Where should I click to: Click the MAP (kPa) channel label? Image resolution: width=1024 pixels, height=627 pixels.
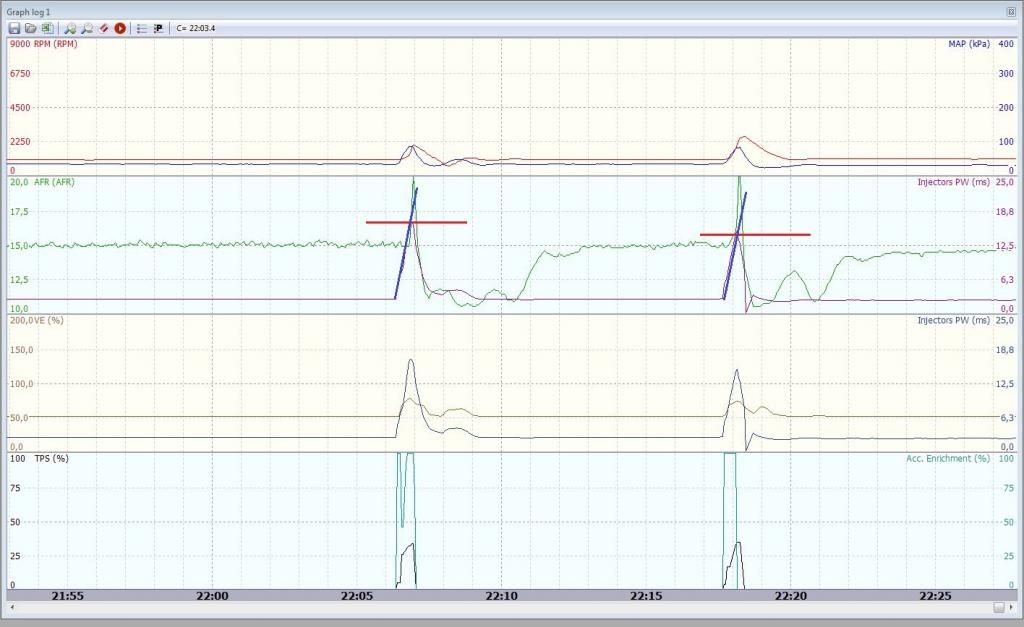coord(967,44)
